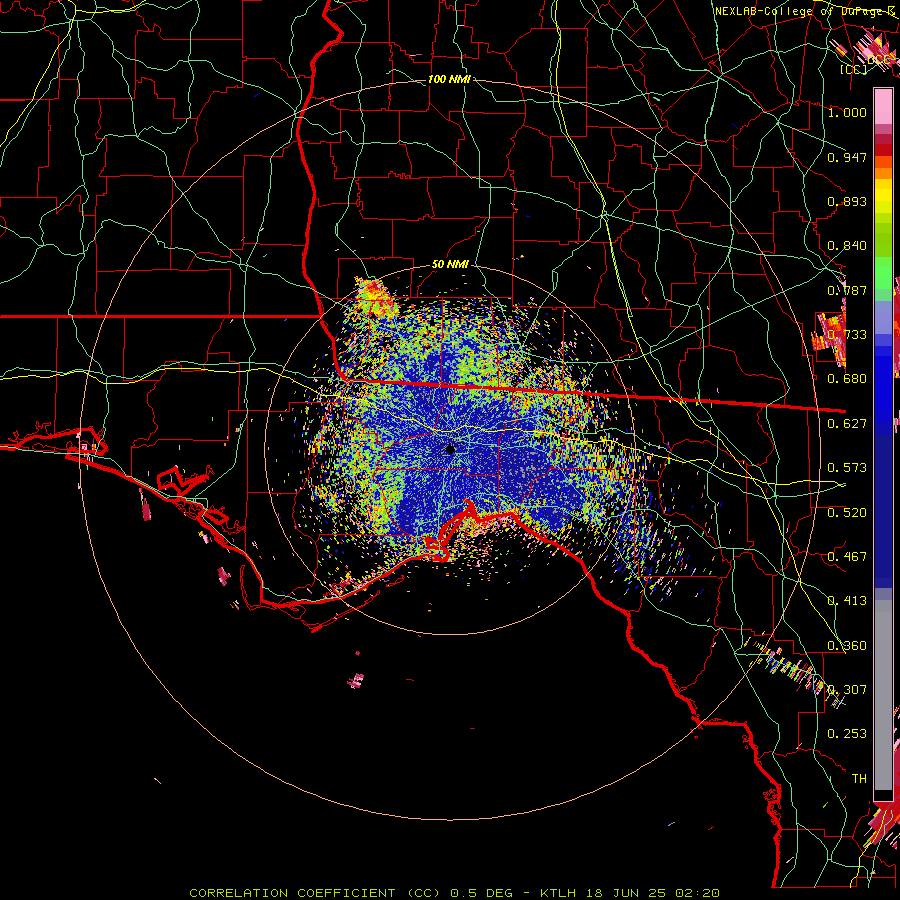Viewport: 900px width, 900px height.
Task: Click the "NEXLAB-College of DuPage" credit text
Action: (797, 11)
